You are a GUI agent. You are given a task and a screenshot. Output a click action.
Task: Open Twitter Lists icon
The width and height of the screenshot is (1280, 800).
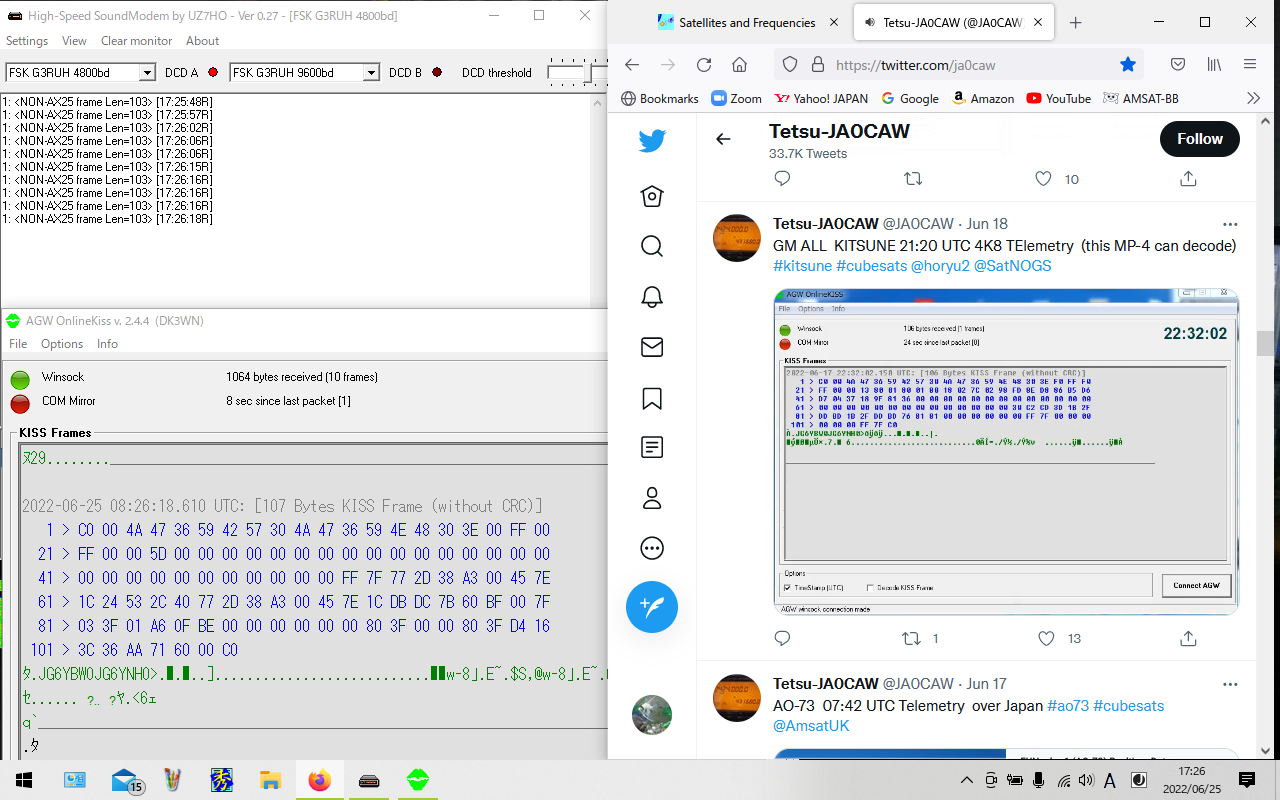coord(652,447)
